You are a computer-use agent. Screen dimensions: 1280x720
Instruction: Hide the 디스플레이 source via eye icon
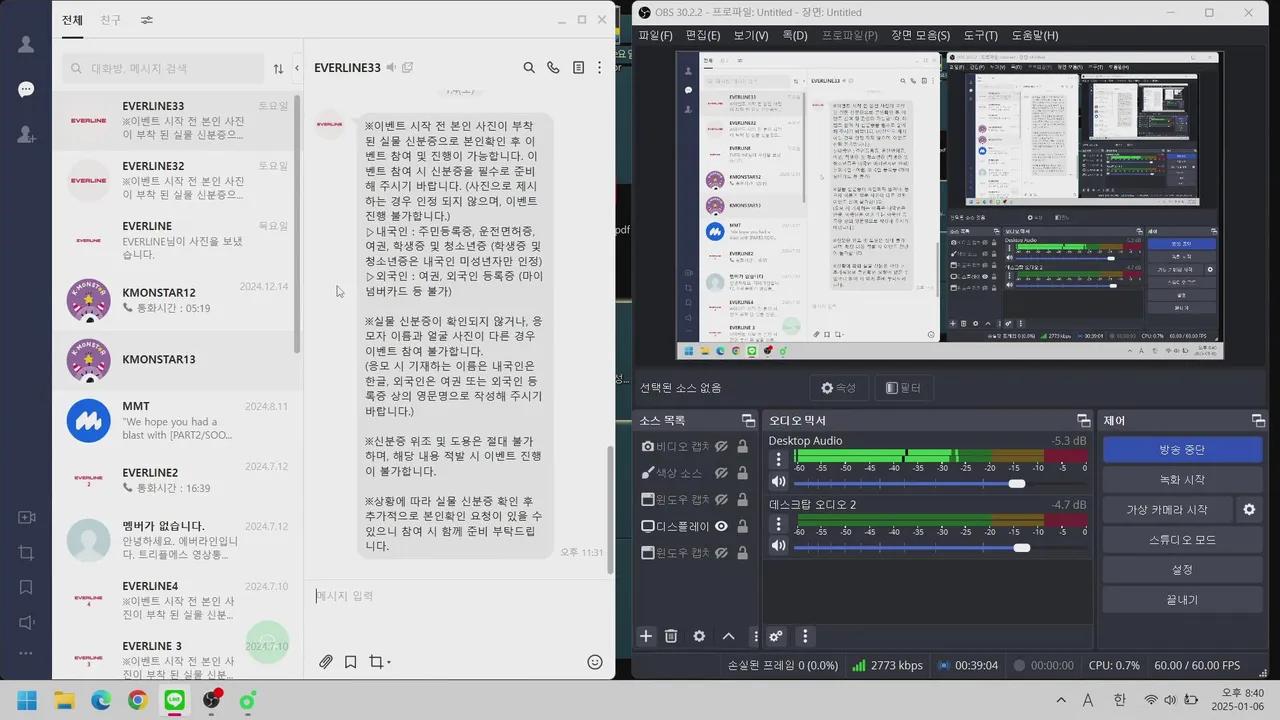click(721, 526)
